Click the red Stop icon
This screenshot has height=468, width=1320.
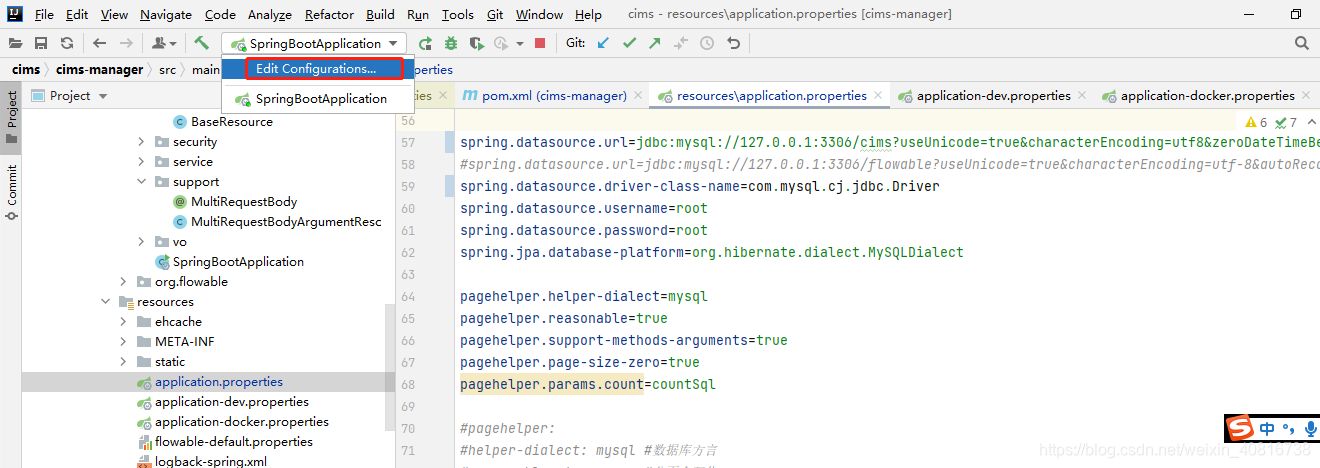tap(540, 43)
